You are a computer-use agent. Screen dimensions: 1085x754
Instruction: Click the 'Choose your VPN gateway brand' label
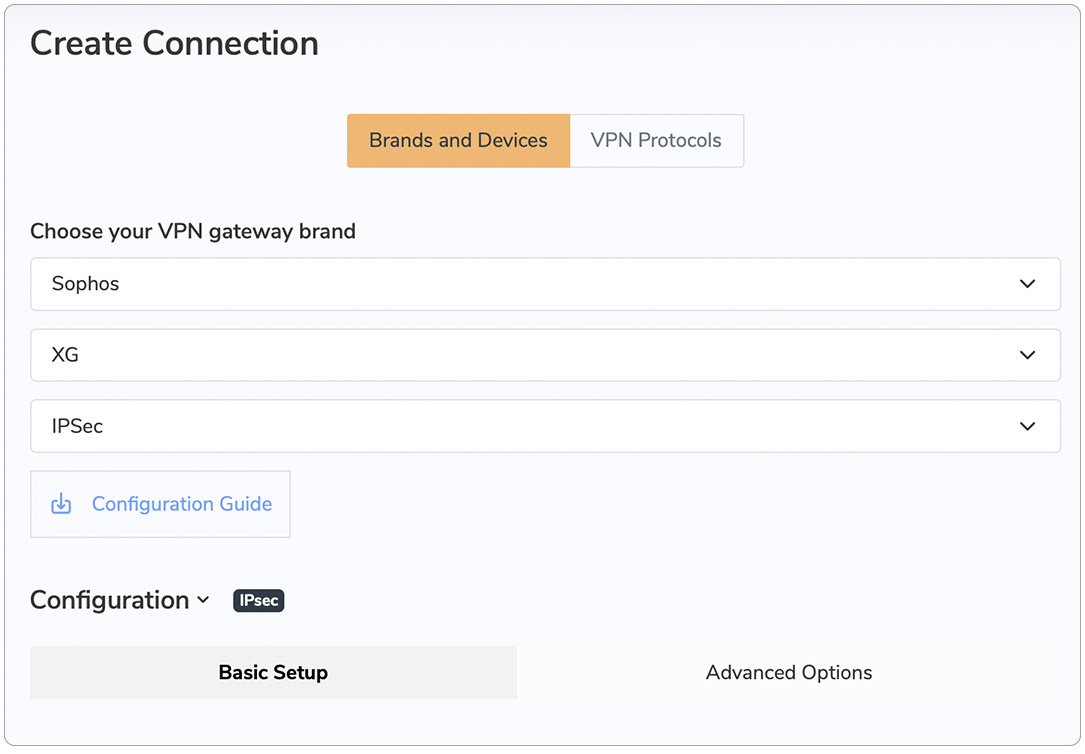pos(193,232)
